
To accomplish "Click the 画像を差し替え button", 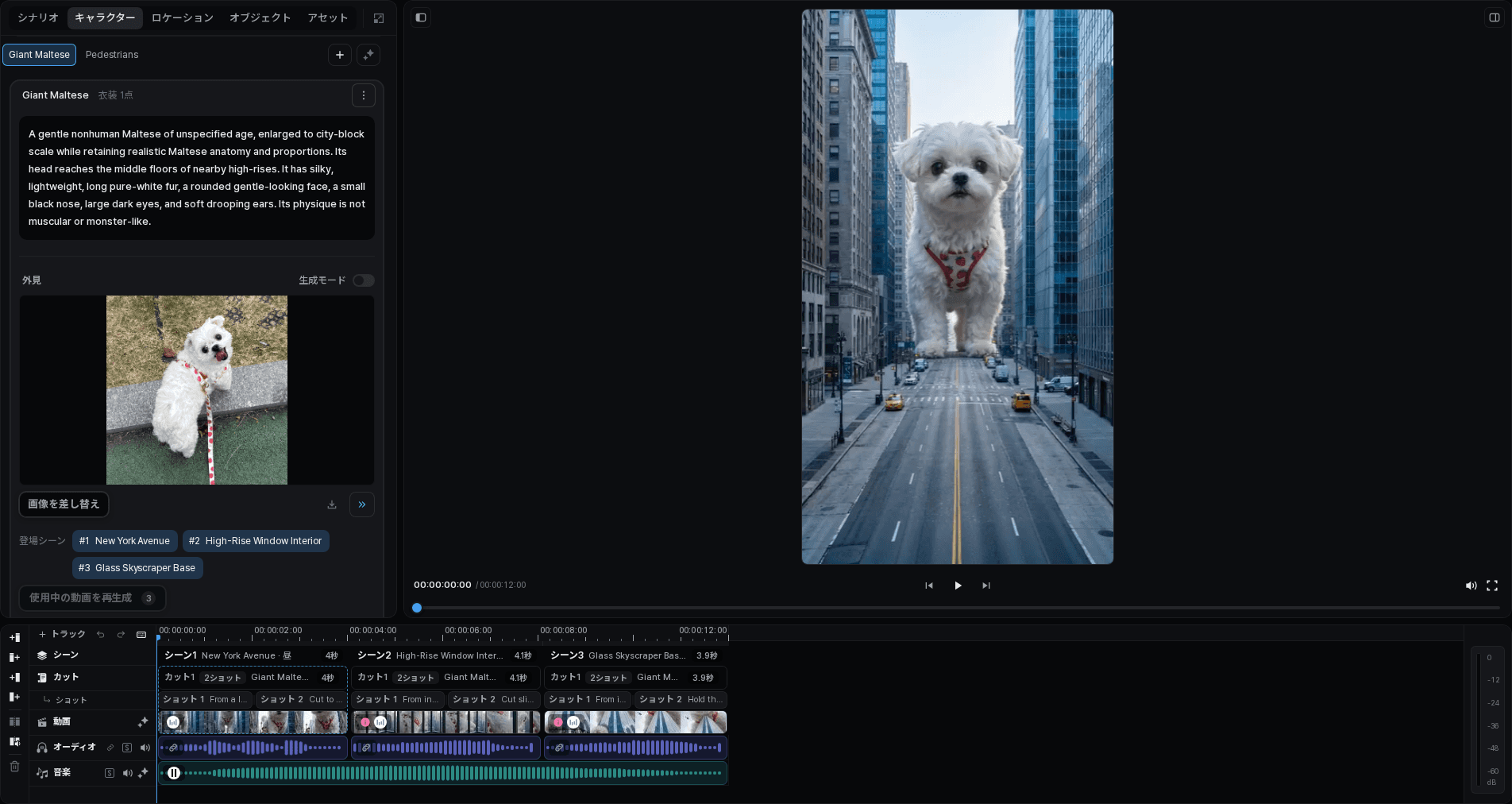I will [x=64, y=504].
